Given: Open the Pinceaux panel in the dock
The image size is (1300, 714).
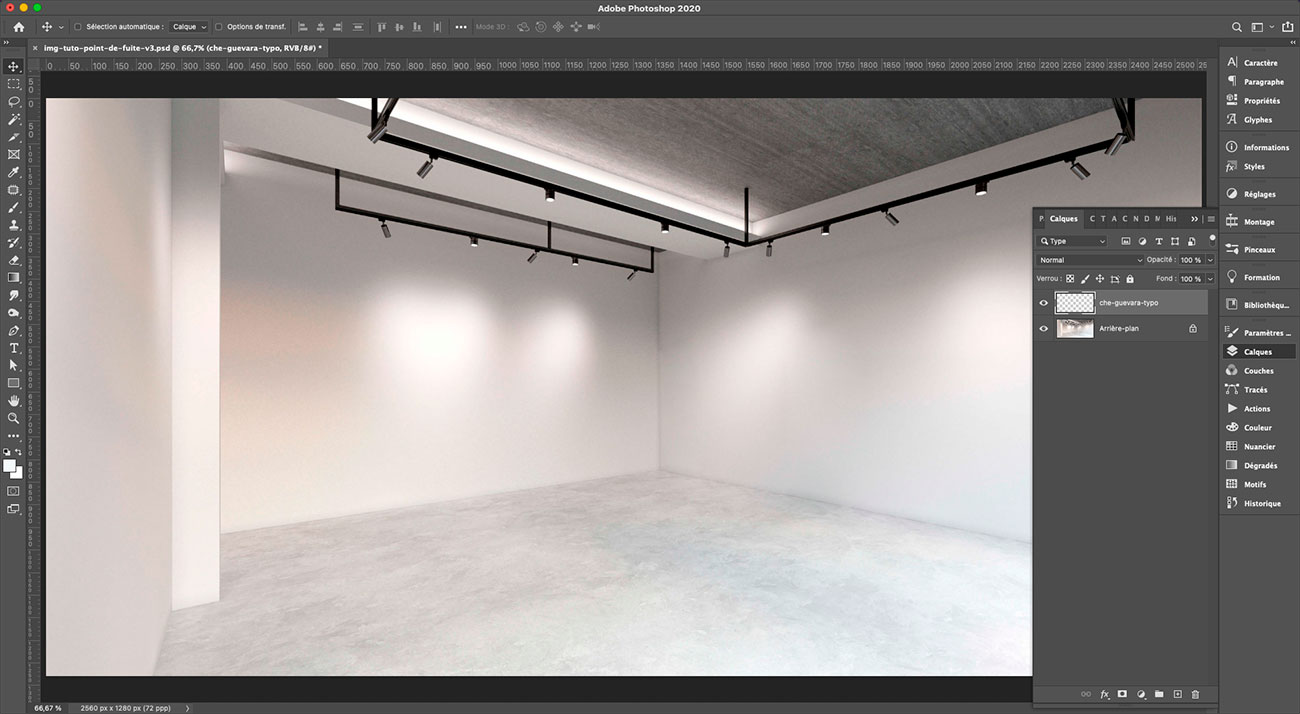Looking at the screenshot, I should click(1258, 248).
